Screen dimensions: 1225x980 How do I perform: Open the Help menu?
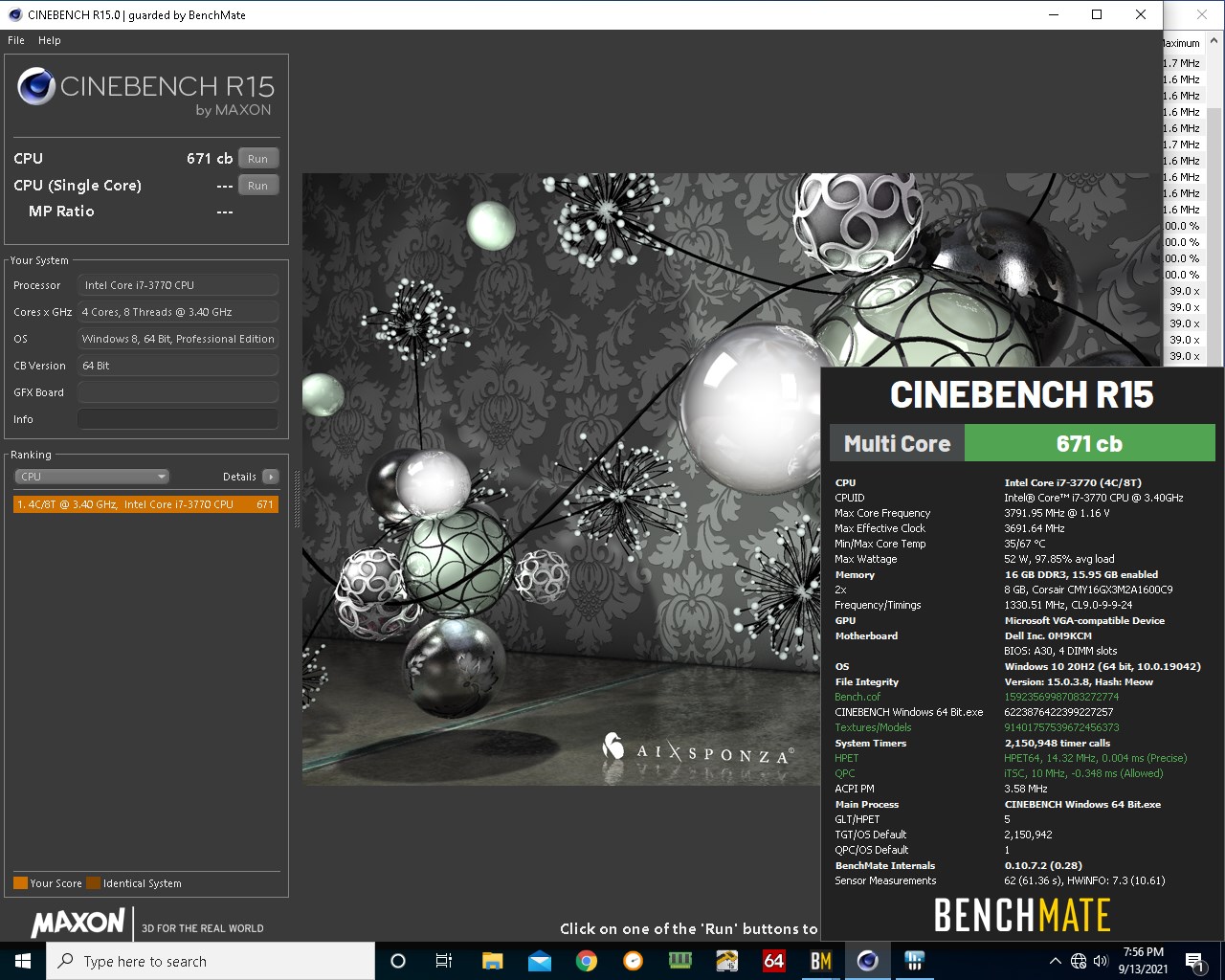pos(50,40)
